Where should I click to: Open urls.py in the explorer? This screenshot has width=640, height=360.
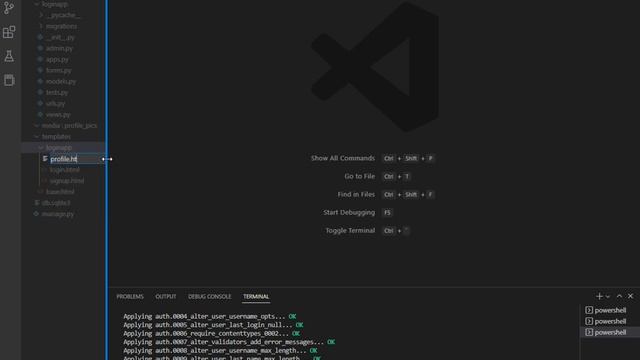56,104
